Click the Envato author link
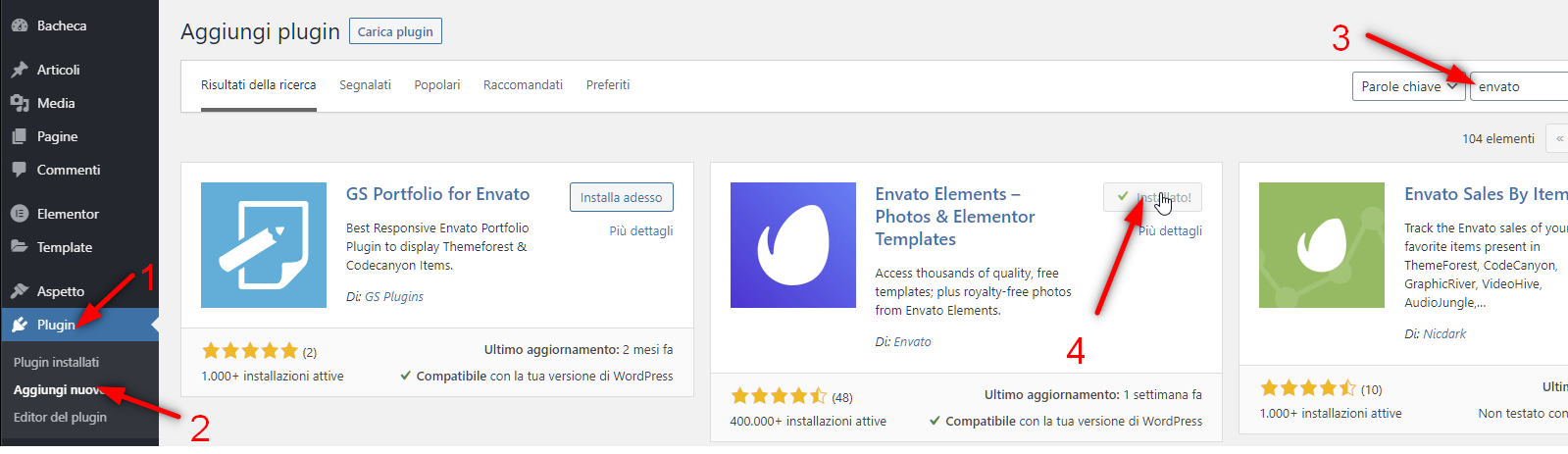1568x454 pixels. click(913, 341)
